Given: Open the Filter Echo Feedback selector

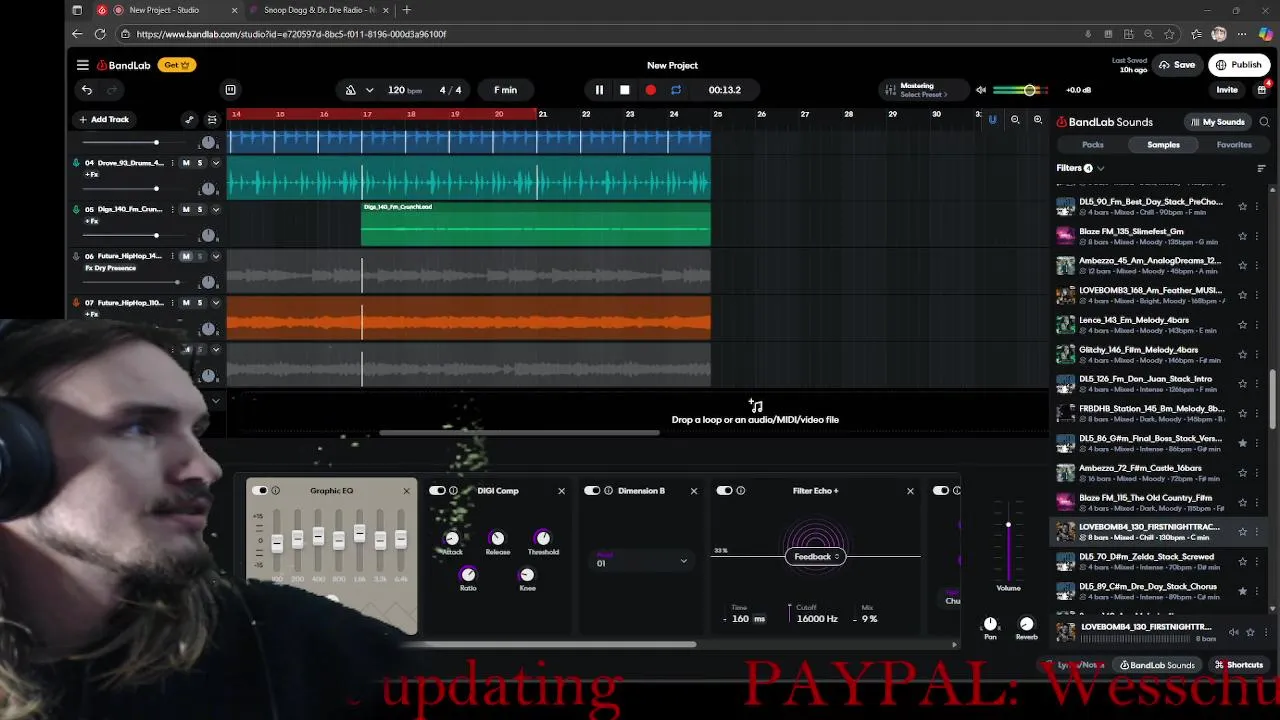Looking at the screenshot, I should point(816,557).
